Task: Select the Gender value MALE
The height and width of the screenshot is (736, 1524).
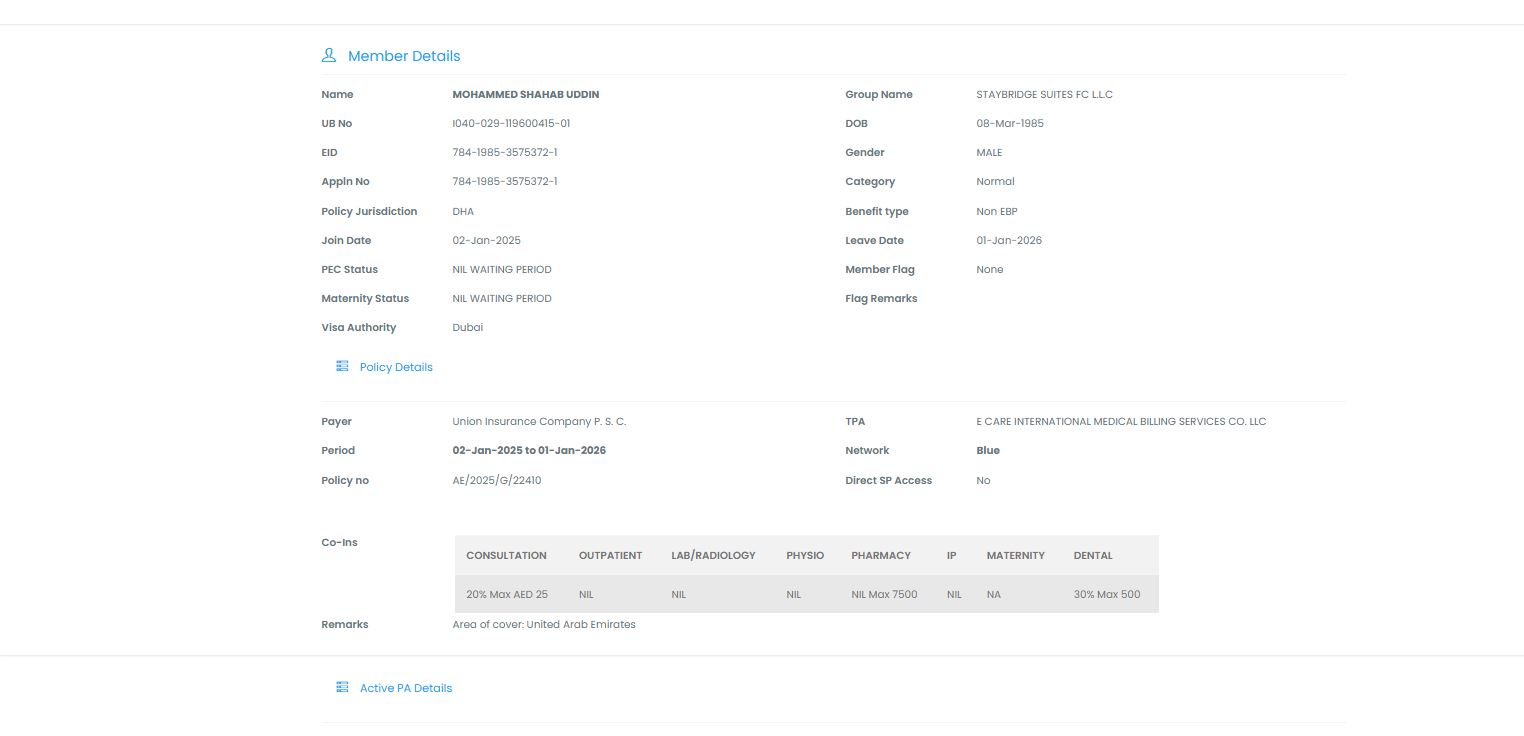Action: (x=989, y=152)
